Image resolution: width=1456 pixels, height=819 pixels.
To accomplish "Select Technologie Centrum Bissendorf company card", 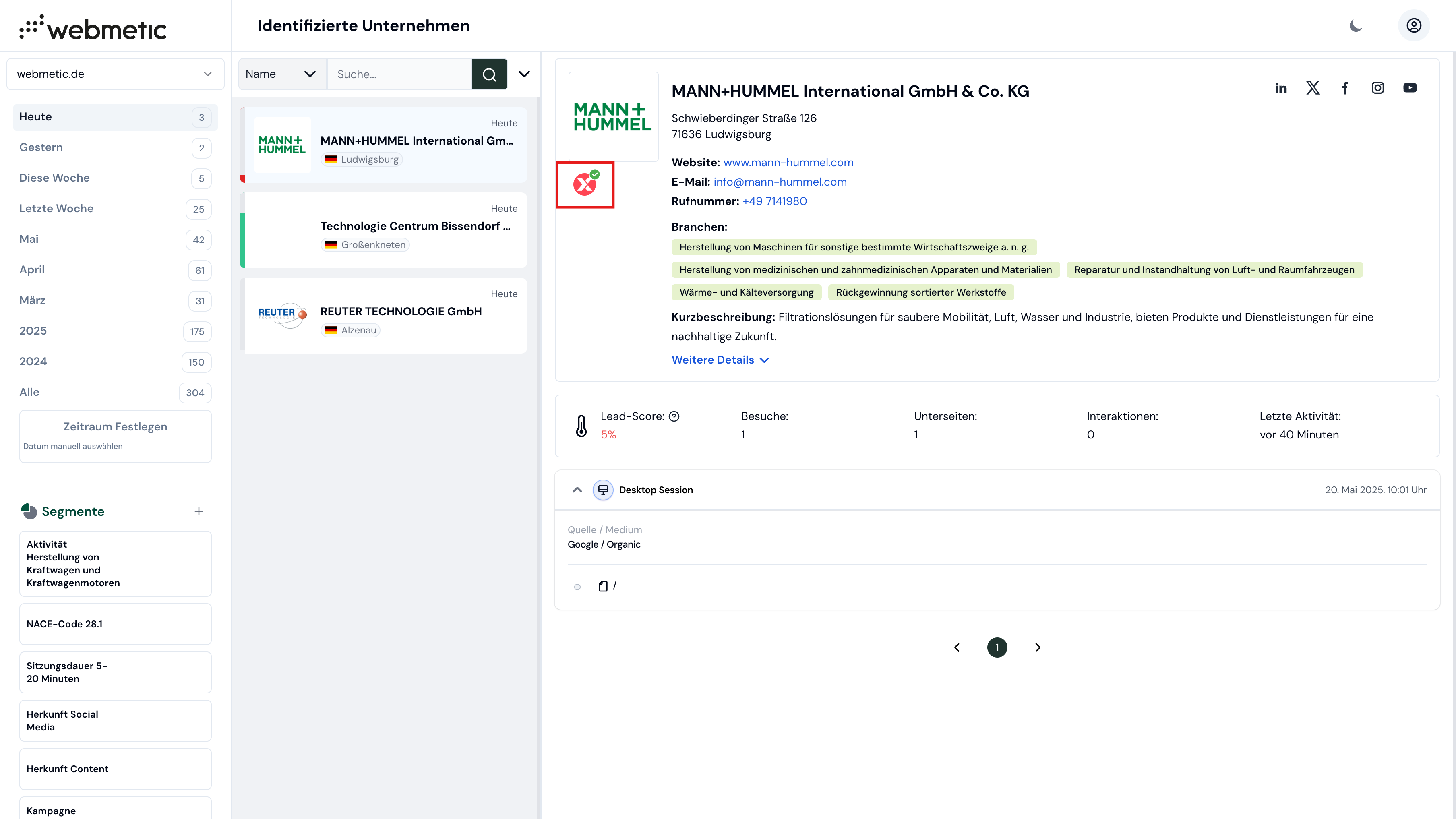I will [x=384, y=230].
